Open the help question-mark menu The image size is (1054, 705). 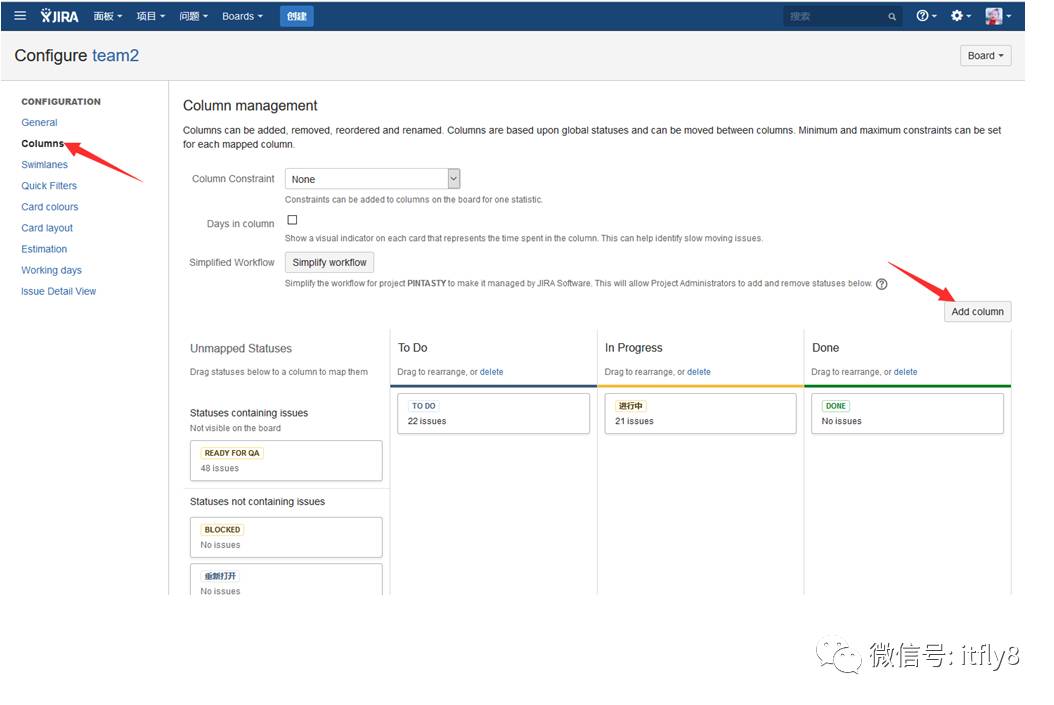click(926, 15)
